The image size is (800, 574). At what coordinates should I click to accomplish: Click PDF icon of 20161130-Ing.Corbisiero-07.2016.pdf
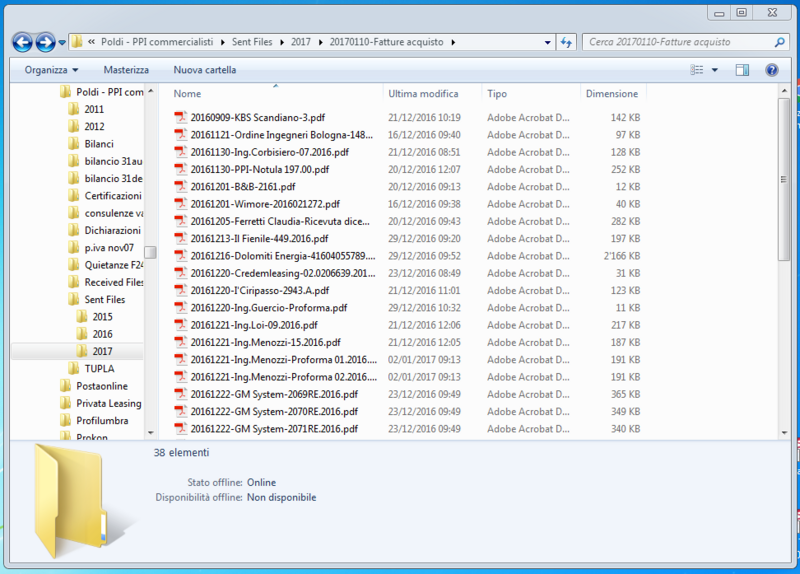pos(180,152)
